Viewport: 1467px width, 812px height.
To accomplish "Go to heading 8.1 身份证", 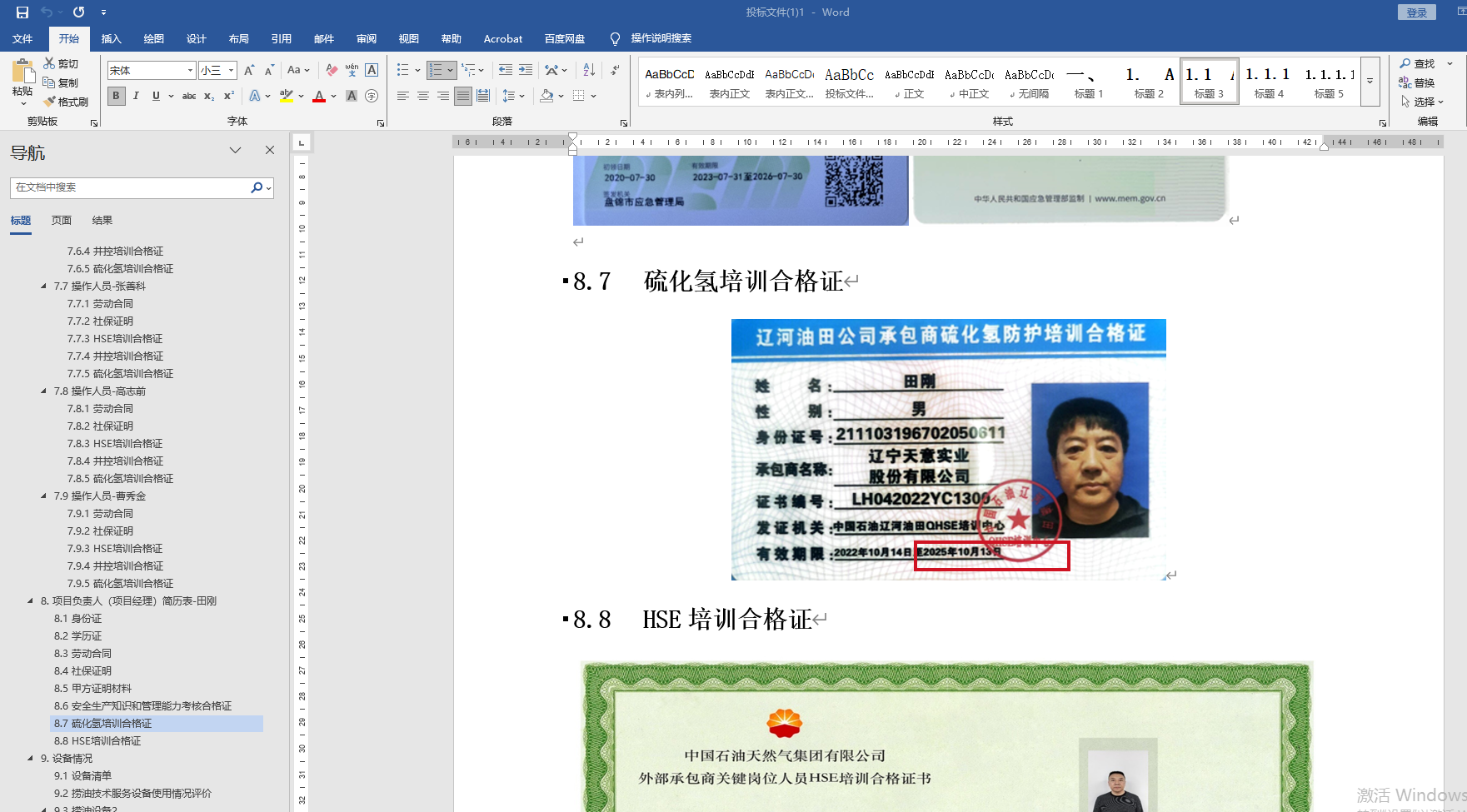I will pos(77,619).
